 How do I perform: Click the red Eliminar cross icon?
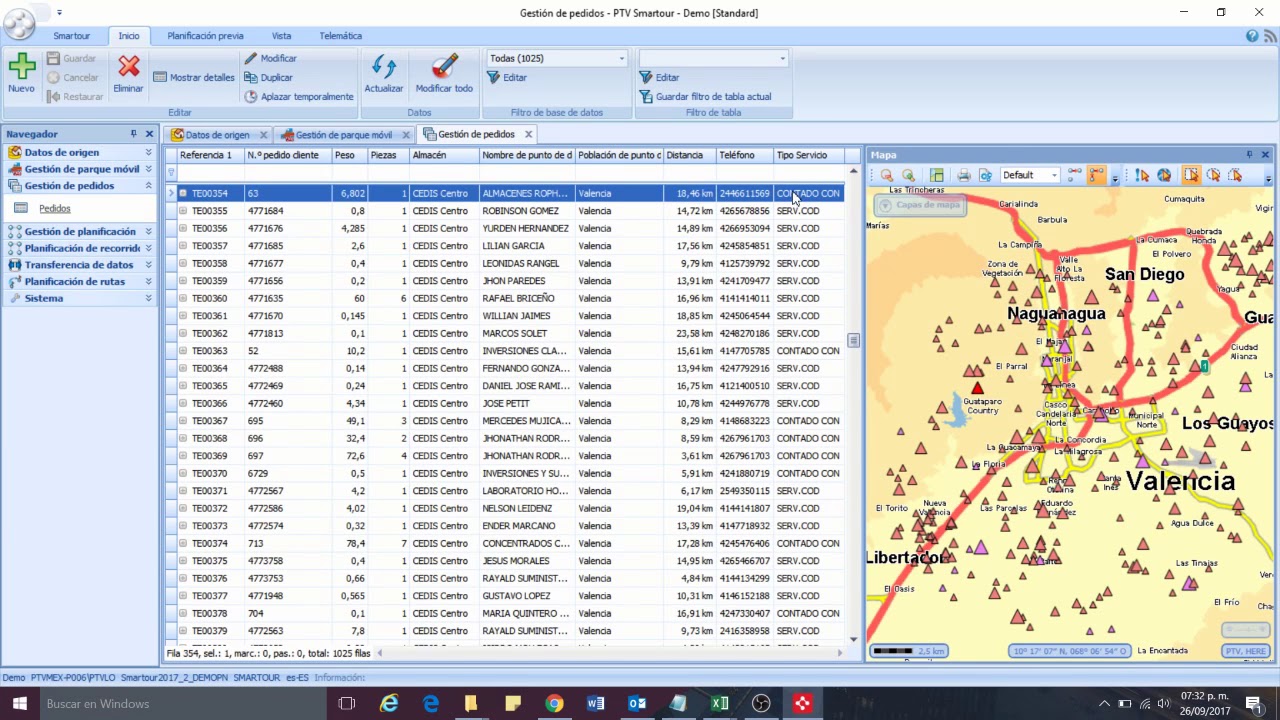128,67
